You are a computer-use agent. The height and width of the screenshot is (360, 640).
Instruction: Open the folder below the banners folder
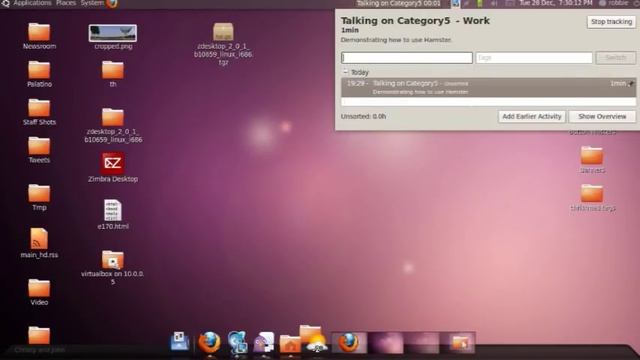pyautogui.click(x=592, y=193)
